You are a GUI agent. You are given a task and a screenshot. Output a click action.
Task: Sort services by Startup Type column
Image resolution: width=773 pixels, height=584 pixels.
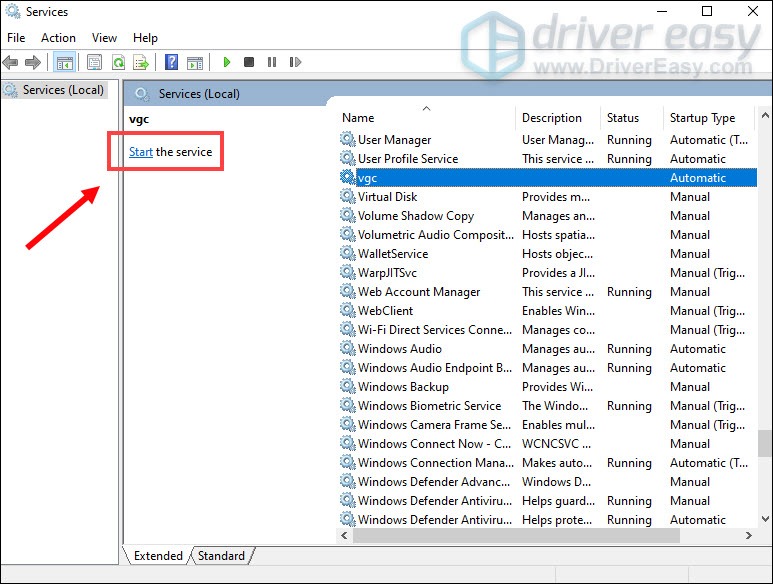(702, 117)
